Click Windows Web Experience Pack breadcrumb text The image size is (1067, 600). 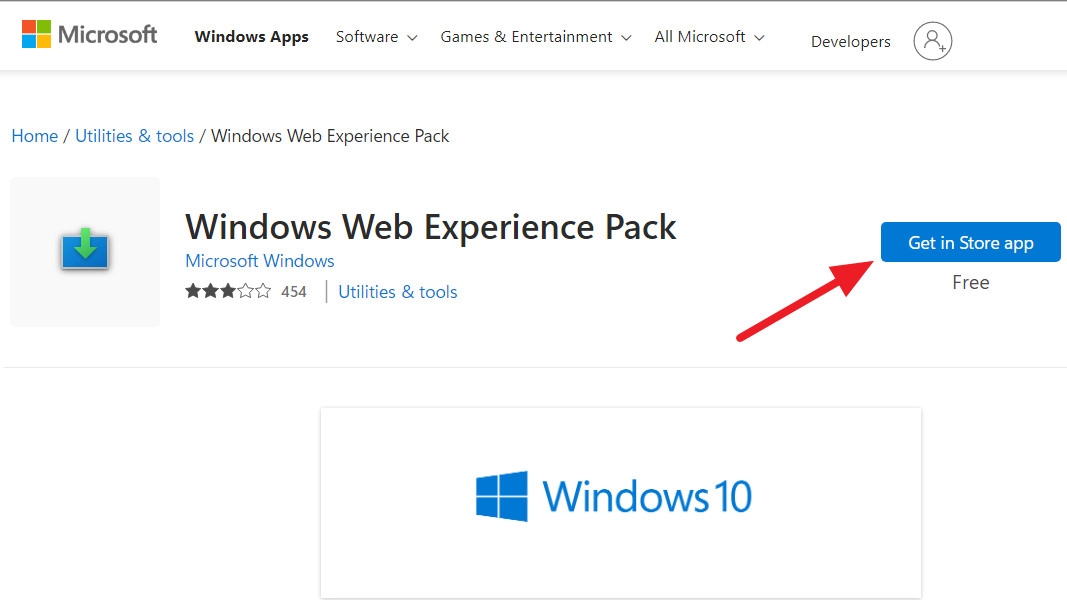[x=330, y=136]
